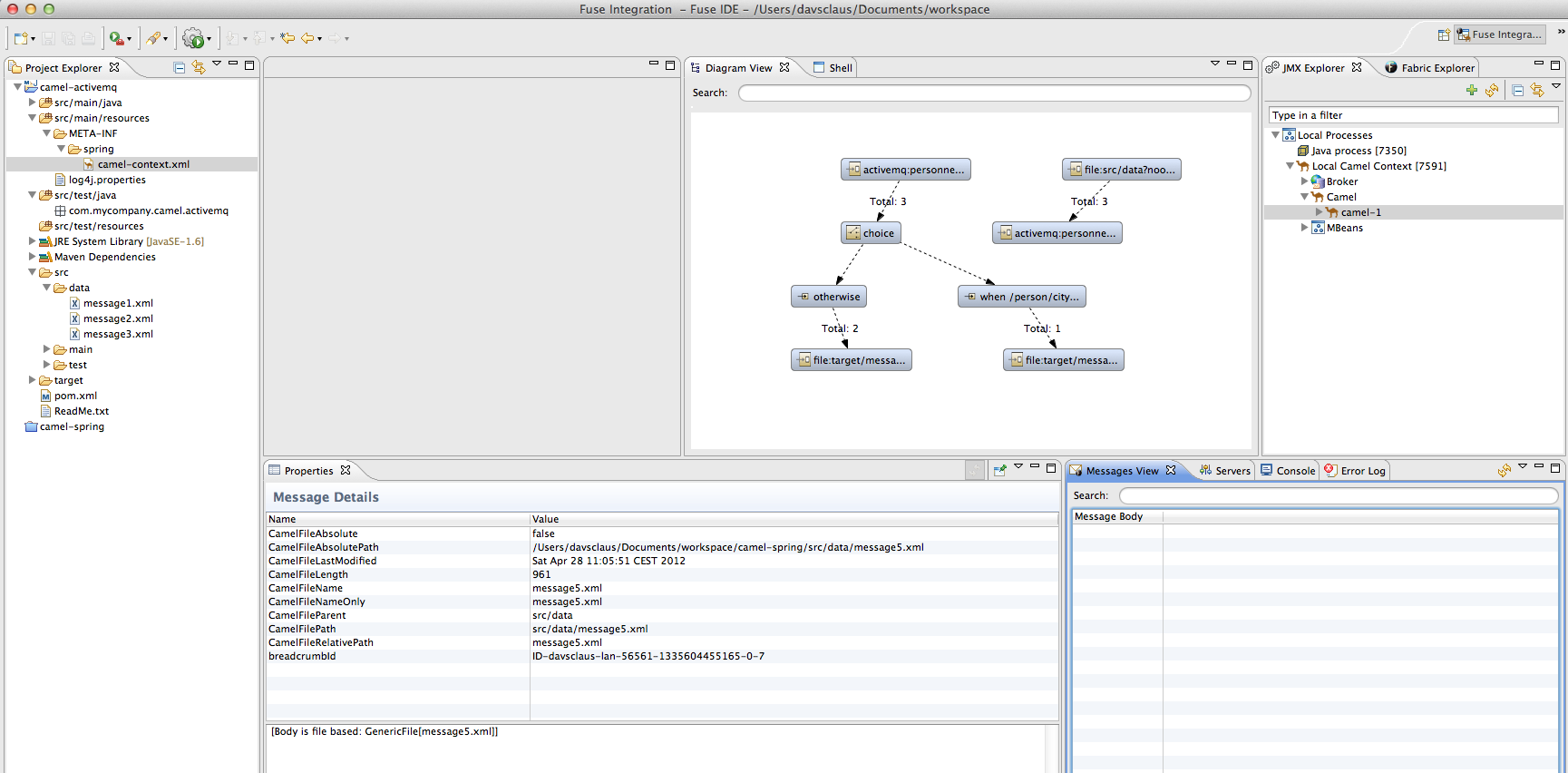Viewport: 1568px width, 773px height.
Task: Expand the camel-1 node
Action: [1319, 212]
